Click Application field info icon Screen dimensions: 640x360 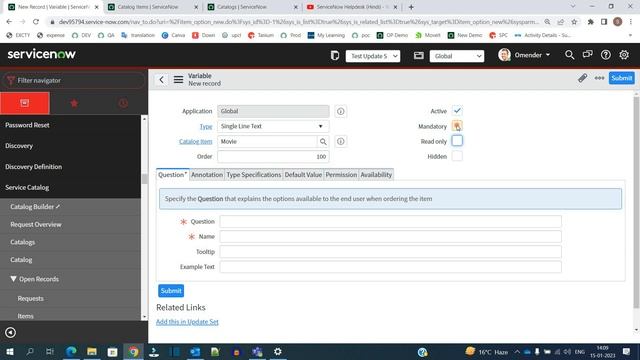click(x=340, y=111)
